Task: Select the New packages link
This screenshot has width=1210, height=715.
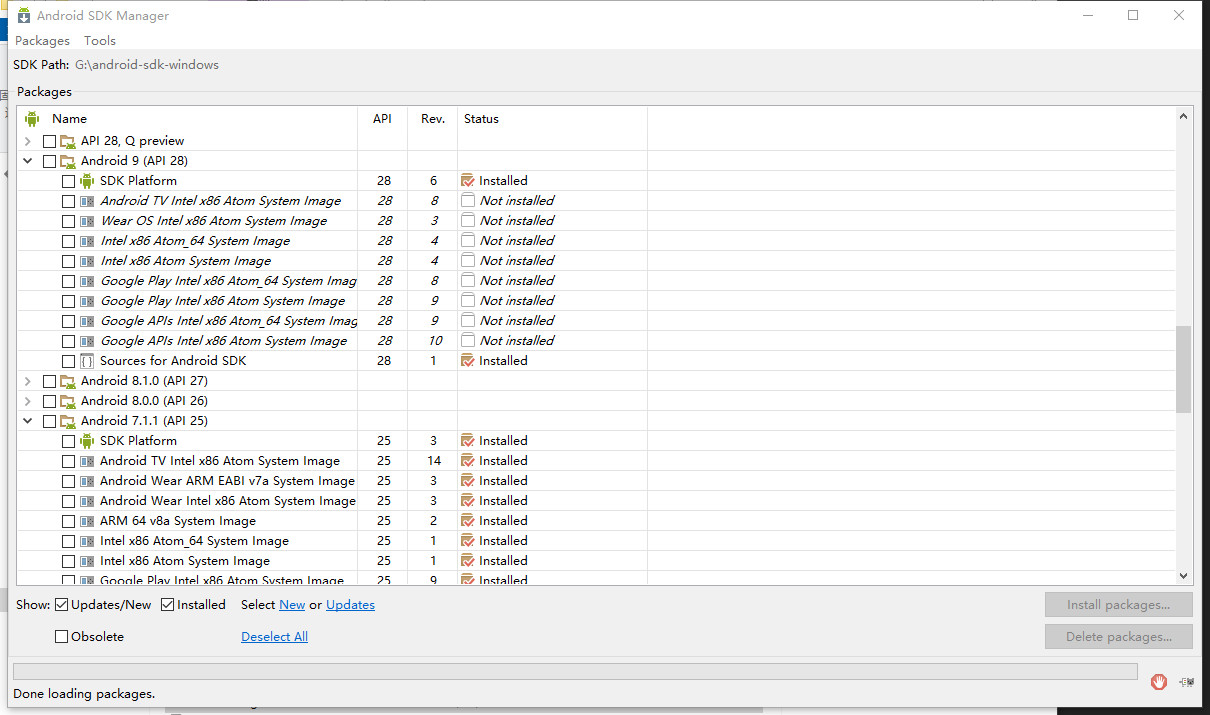Action: pyautogui.click(x=292, y=605)
